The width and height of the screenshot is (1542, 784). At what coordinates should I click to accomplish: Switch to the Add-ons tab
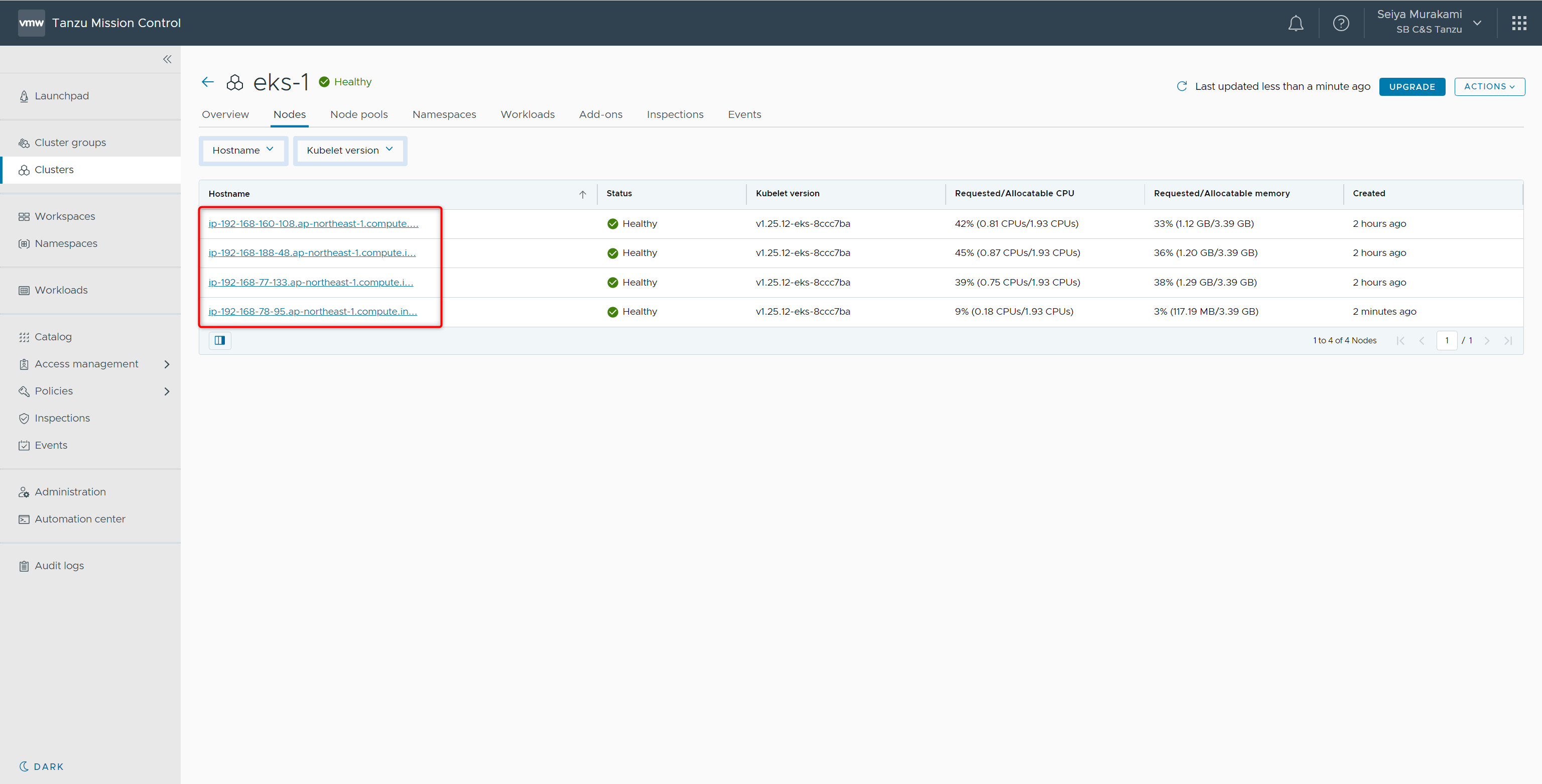pyautogui.click(x=600, y=114)
